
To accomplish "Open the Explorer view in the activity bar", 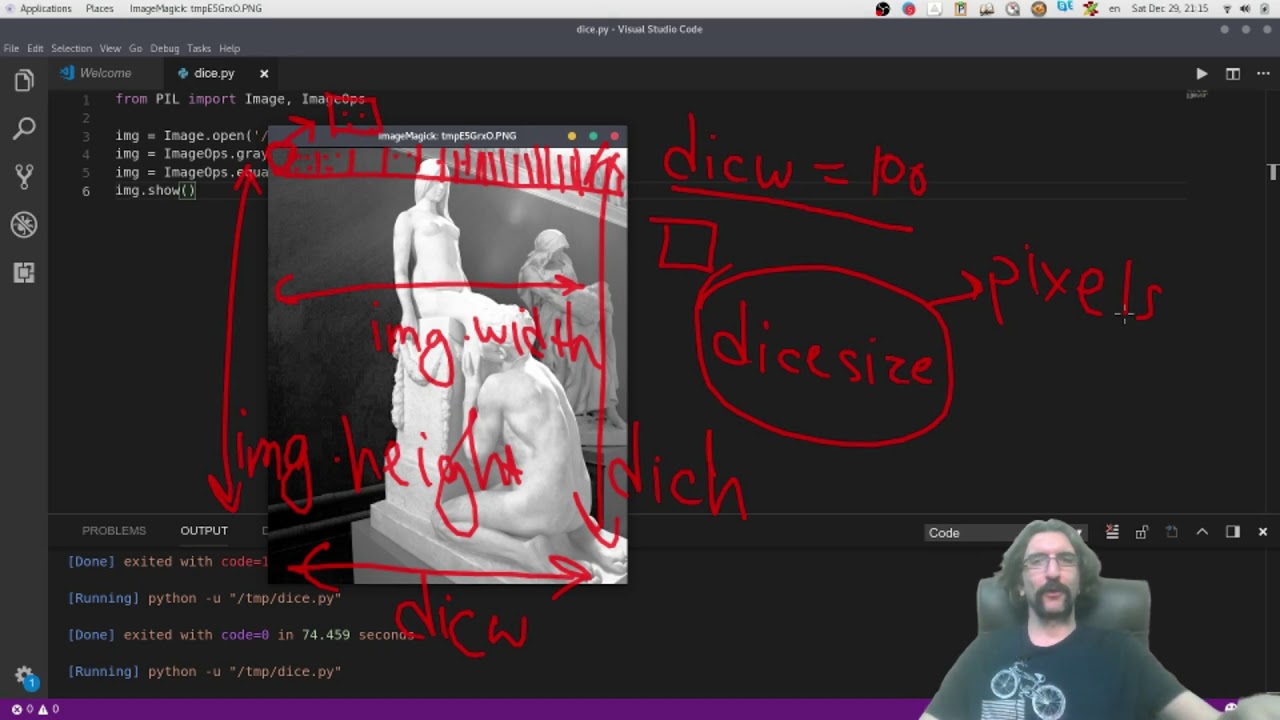I will [24, 81].
